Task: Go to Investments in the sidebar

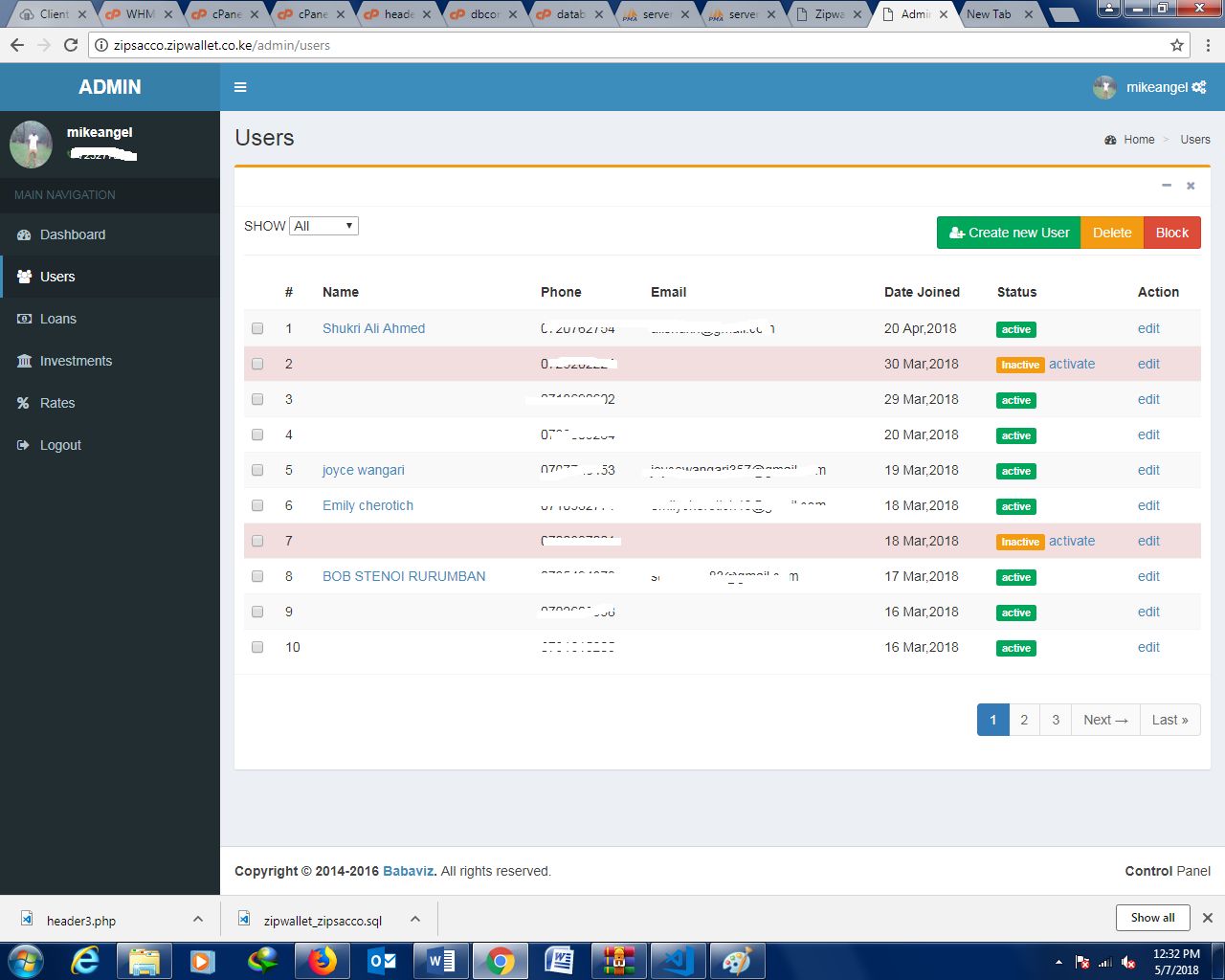Action: point(110,361)
